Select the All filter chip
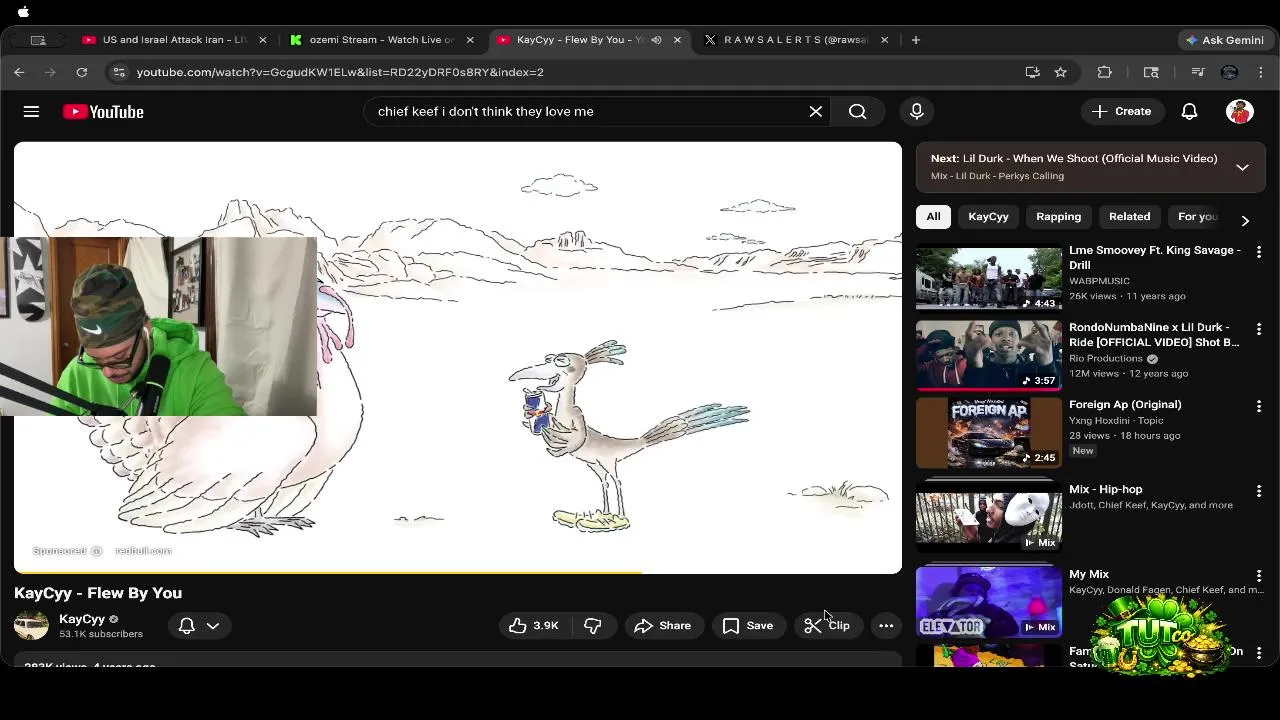1280x720 pixels. pyautogui.click(x=933, y=216)
